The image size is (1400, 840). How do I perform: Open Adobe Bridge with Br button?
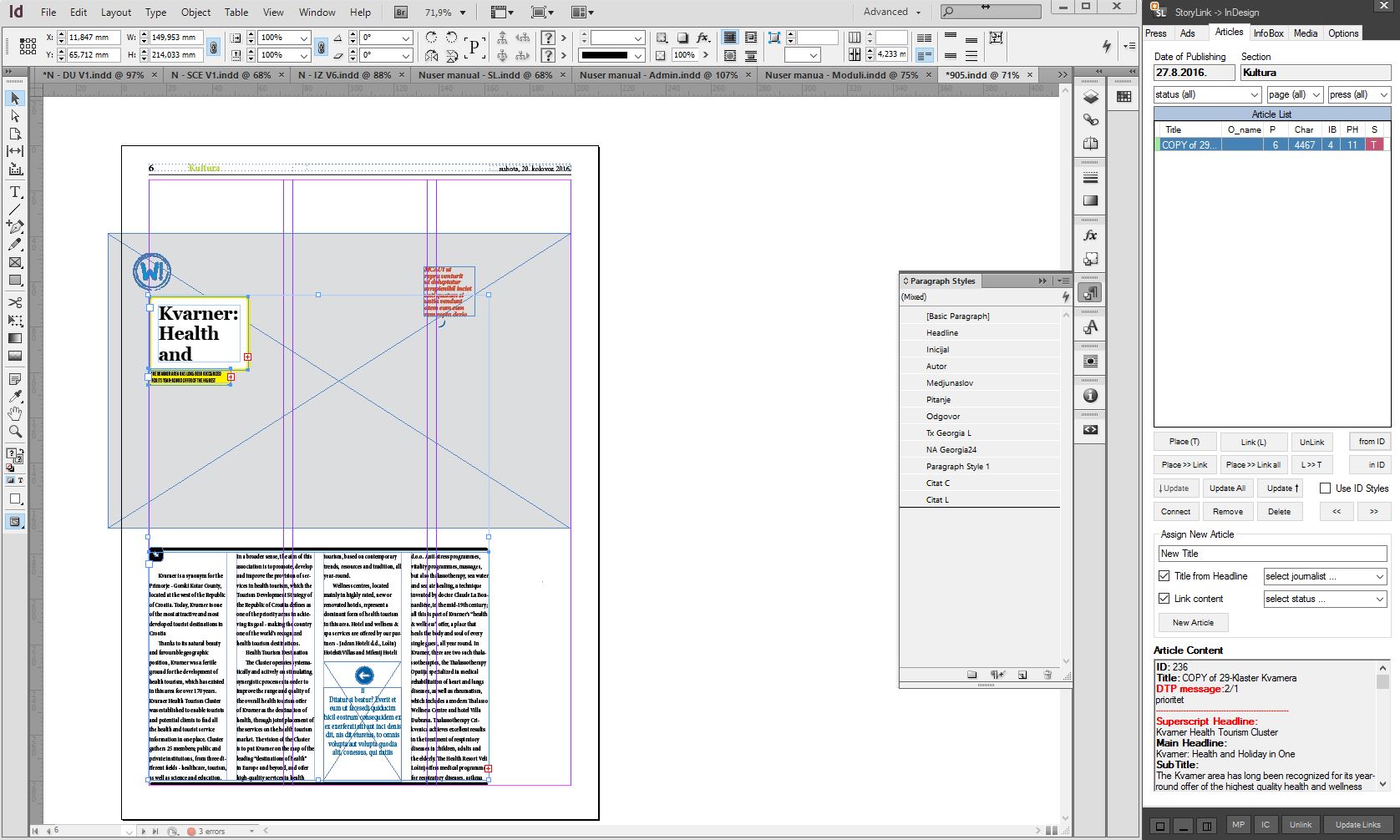pyautogui.click(x=401, y=13)
